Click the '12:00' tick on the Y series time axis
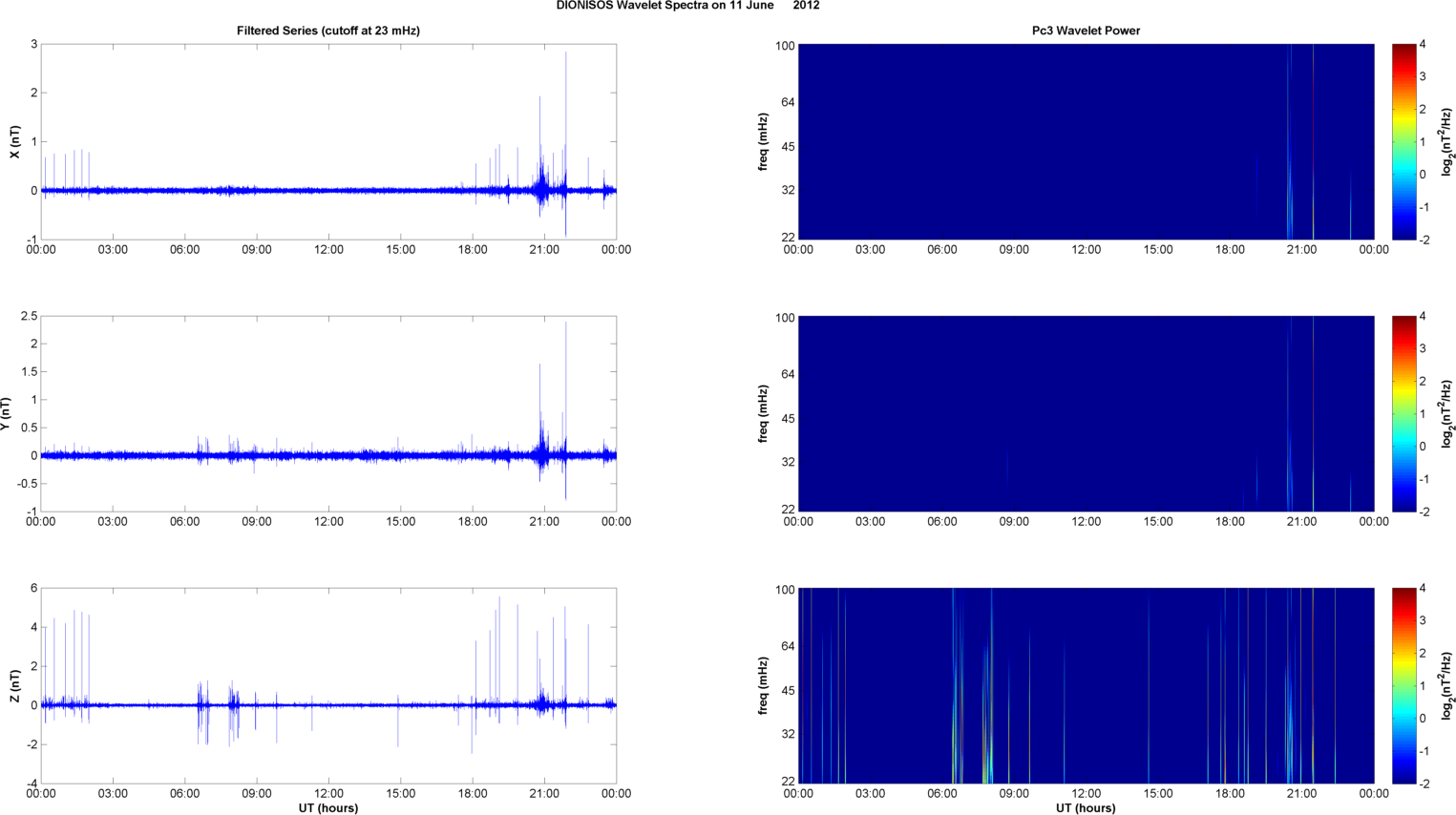 point(328,522)
